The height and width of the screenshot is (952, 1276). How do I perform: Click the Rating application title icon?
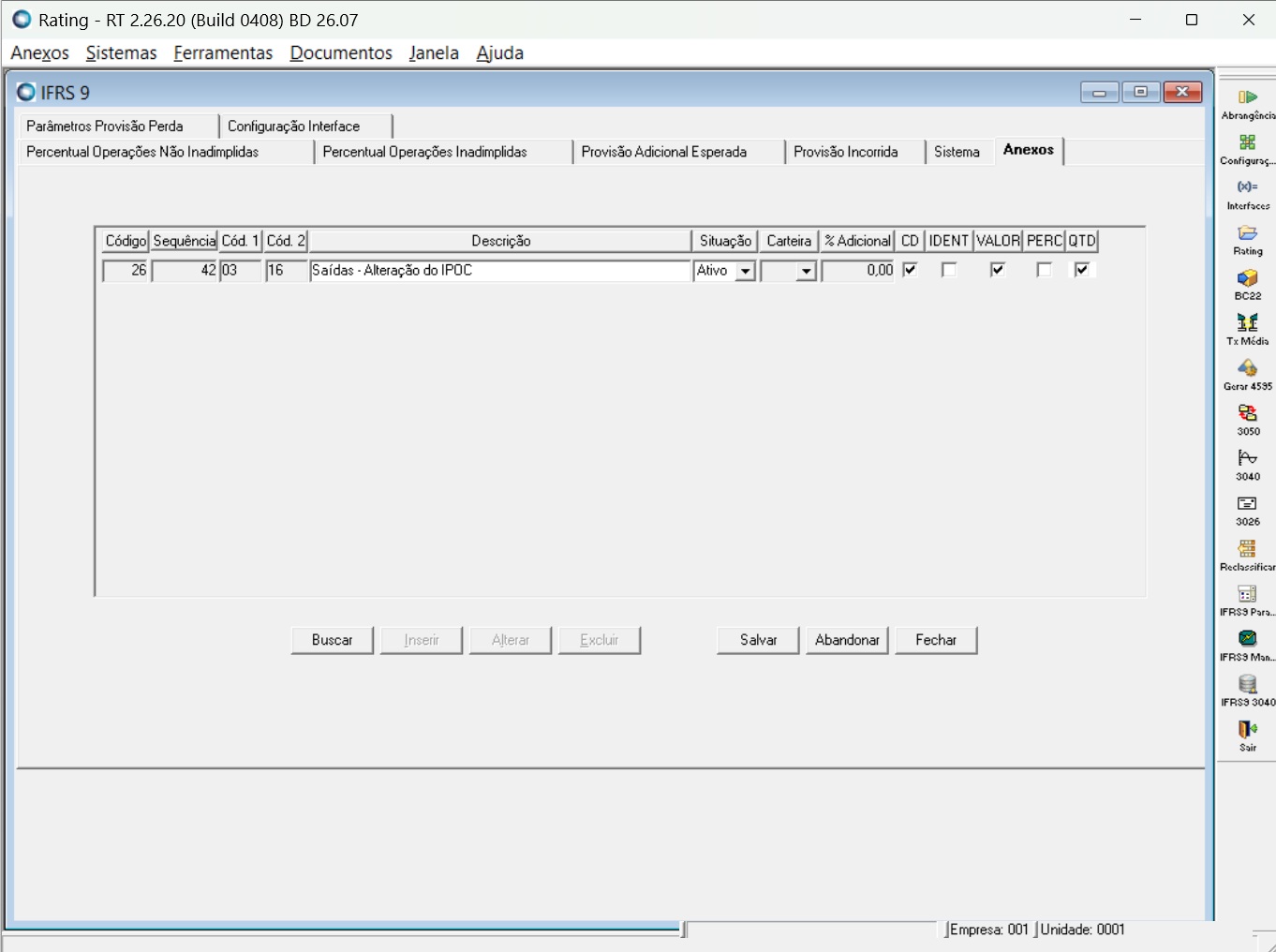pos(22,20)
